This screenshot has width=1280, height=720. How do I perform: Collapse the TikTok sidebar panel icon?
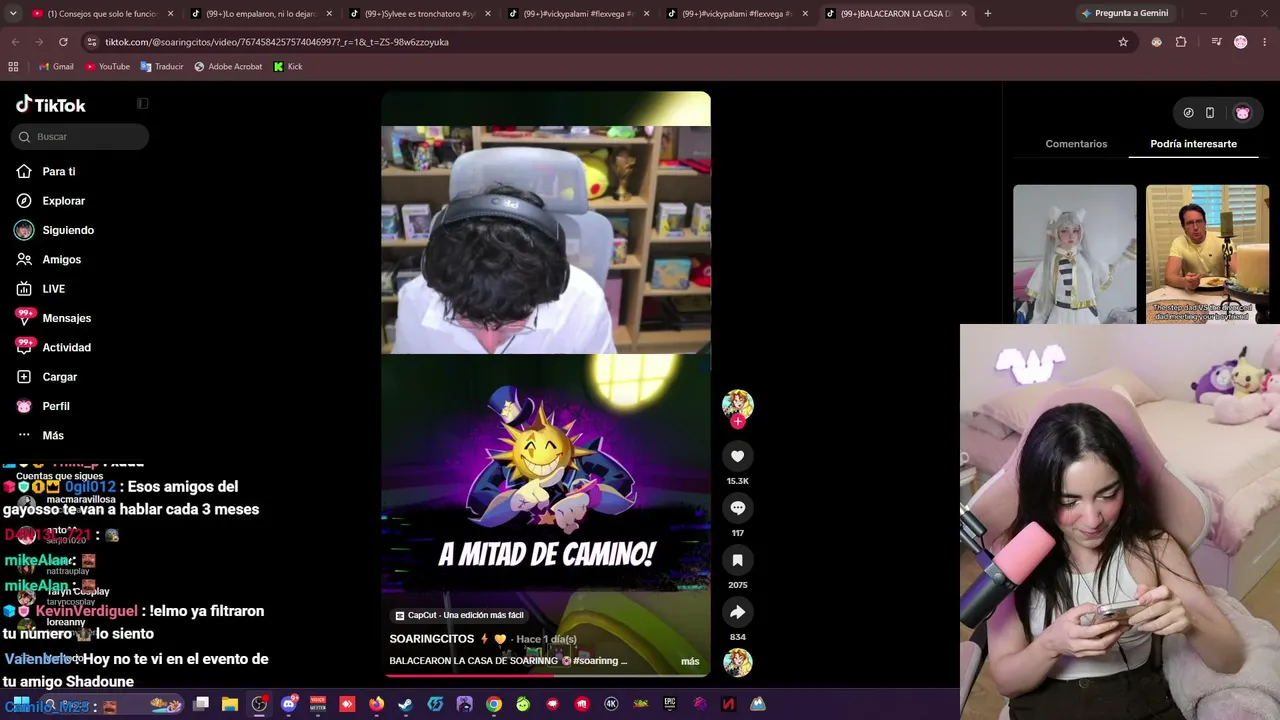[x=143, y=103]
